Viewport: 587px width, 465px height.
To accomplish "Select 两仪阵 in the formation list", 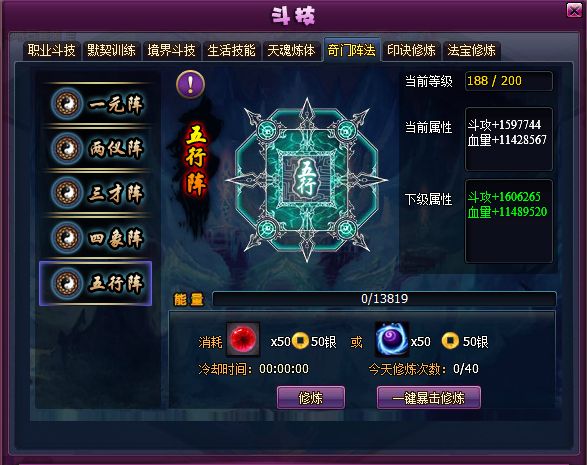I will point(96,148).
